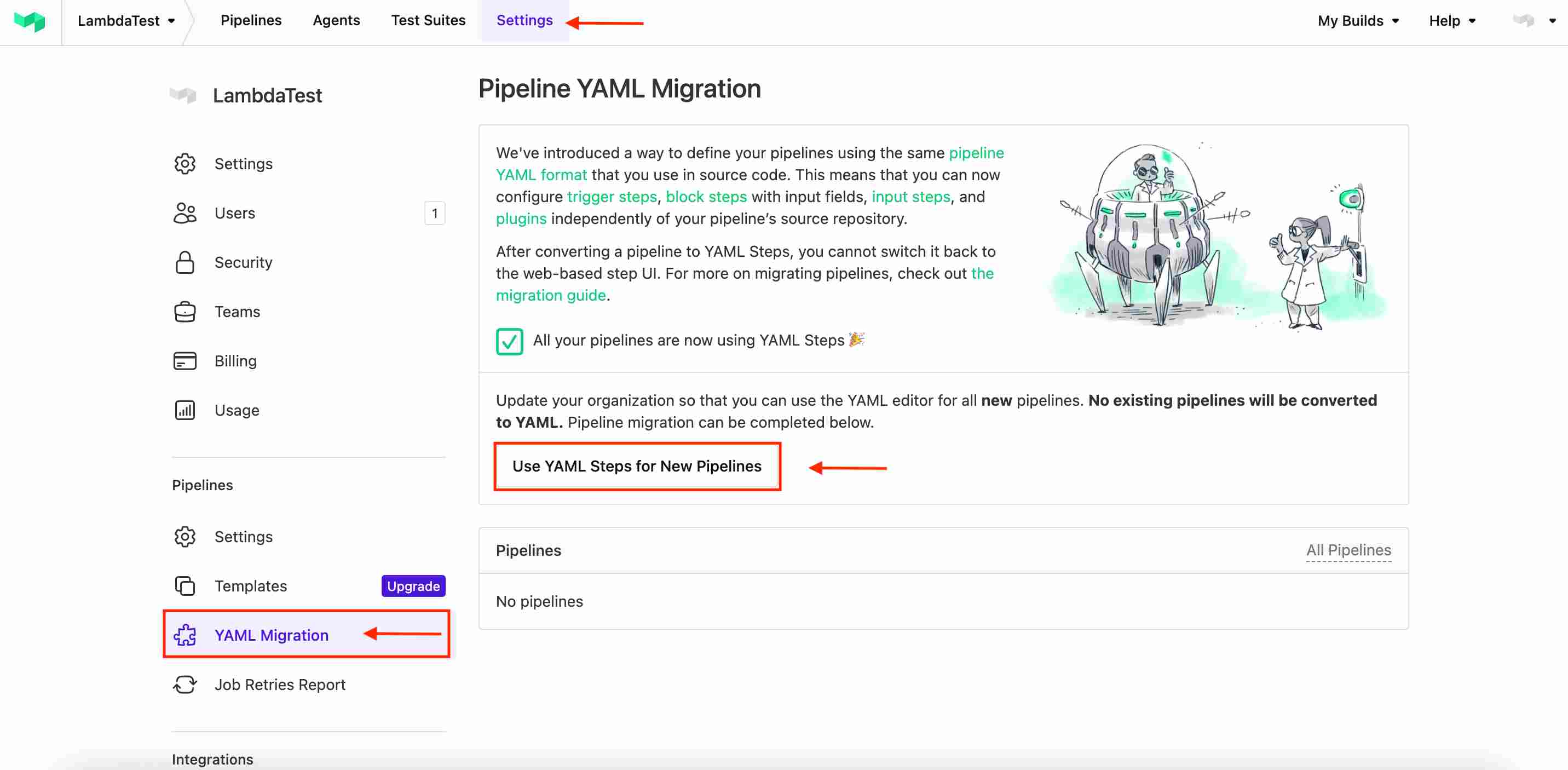
Task: Click the YAML Migration puzzle icon
Action: [x=185, y=635]
